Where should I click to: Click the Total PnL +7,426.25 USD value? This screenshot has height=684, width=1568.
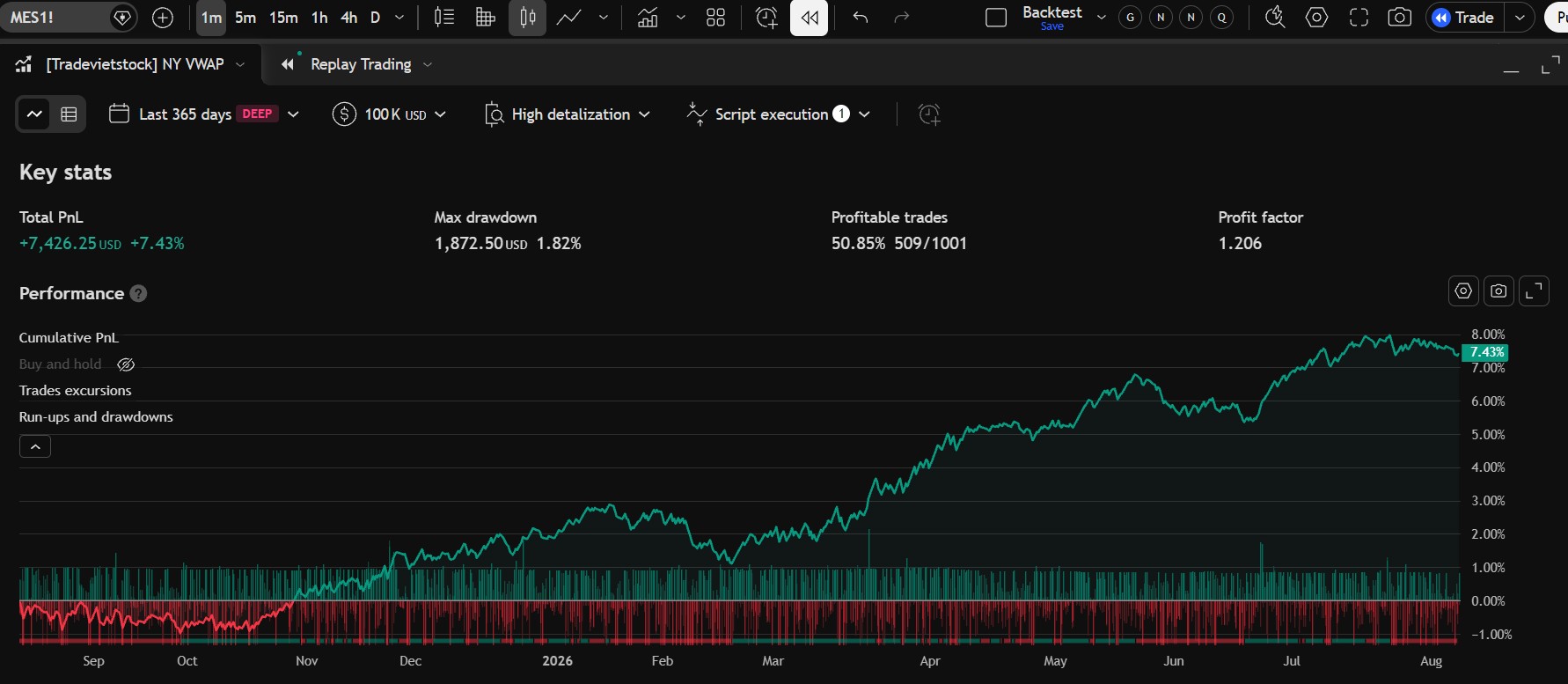70,243
